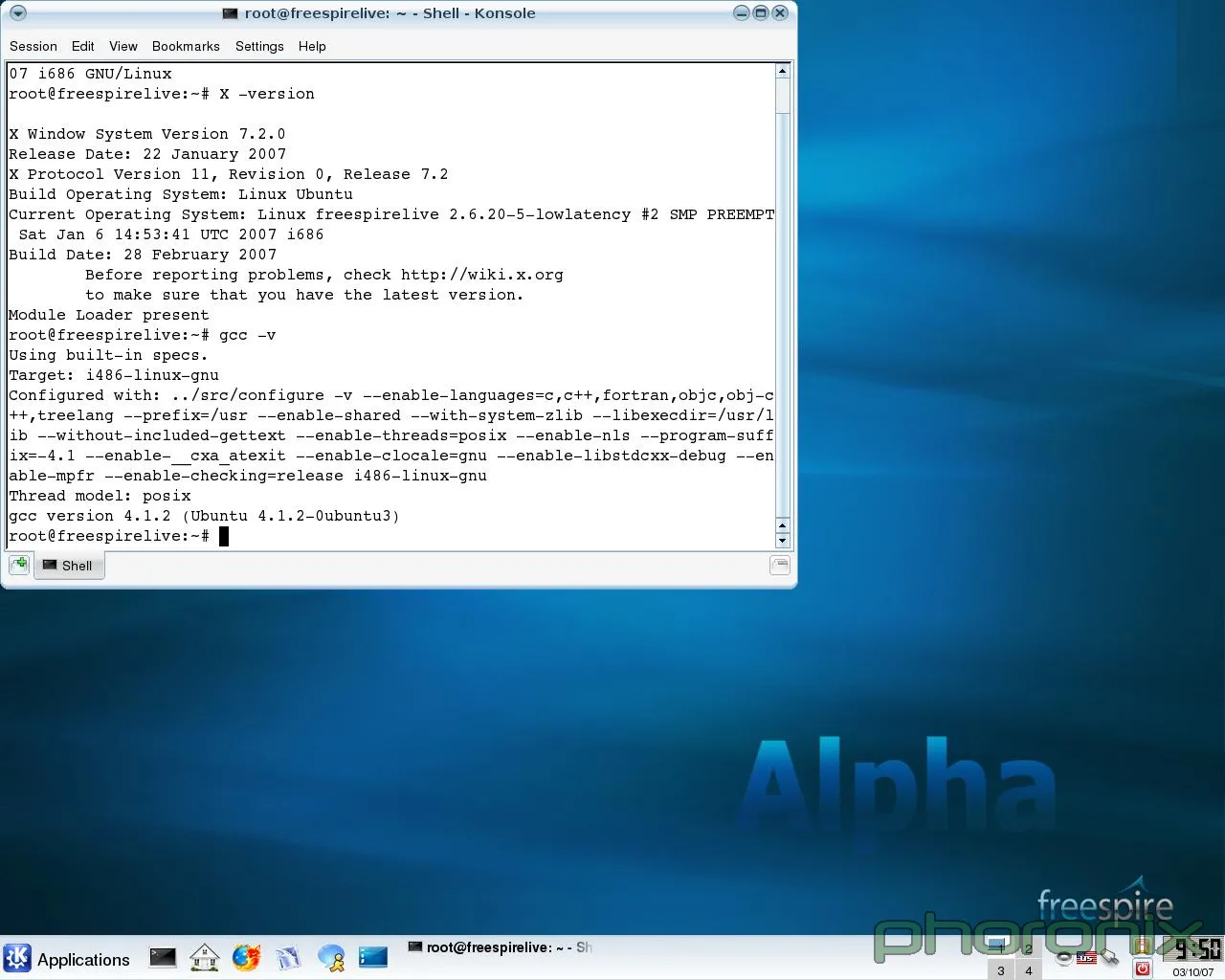
Task: Click the terminal prompt line at the cursor
Action: point(119,536)
